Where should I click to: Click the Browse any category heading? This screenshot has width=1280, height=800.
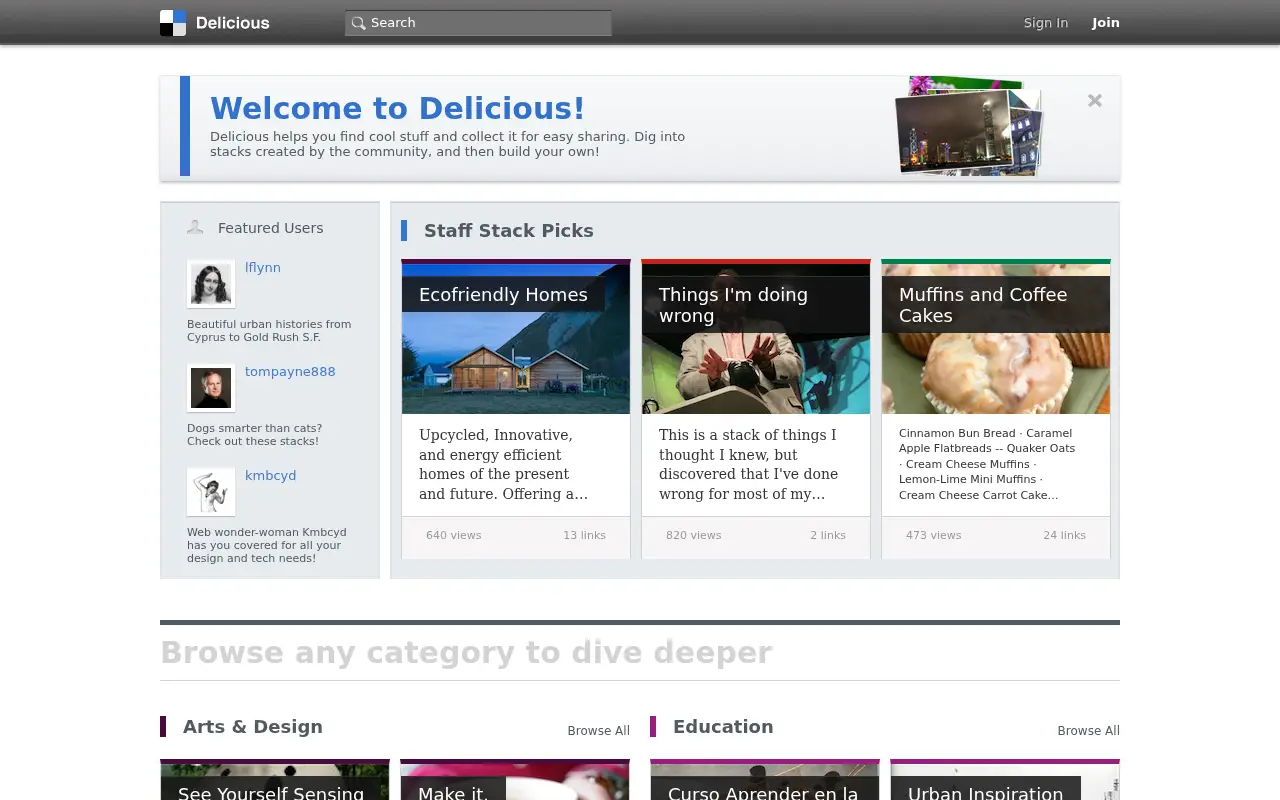point(466,653)
